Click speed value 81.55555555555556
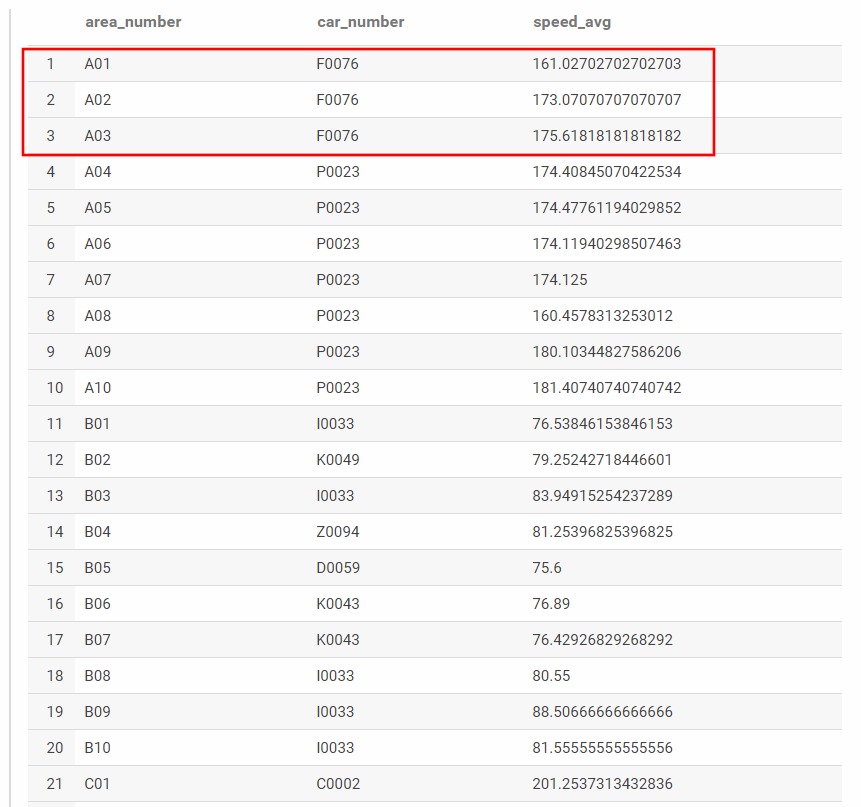The height and width of the screenshot is (807, 861). 602,748
